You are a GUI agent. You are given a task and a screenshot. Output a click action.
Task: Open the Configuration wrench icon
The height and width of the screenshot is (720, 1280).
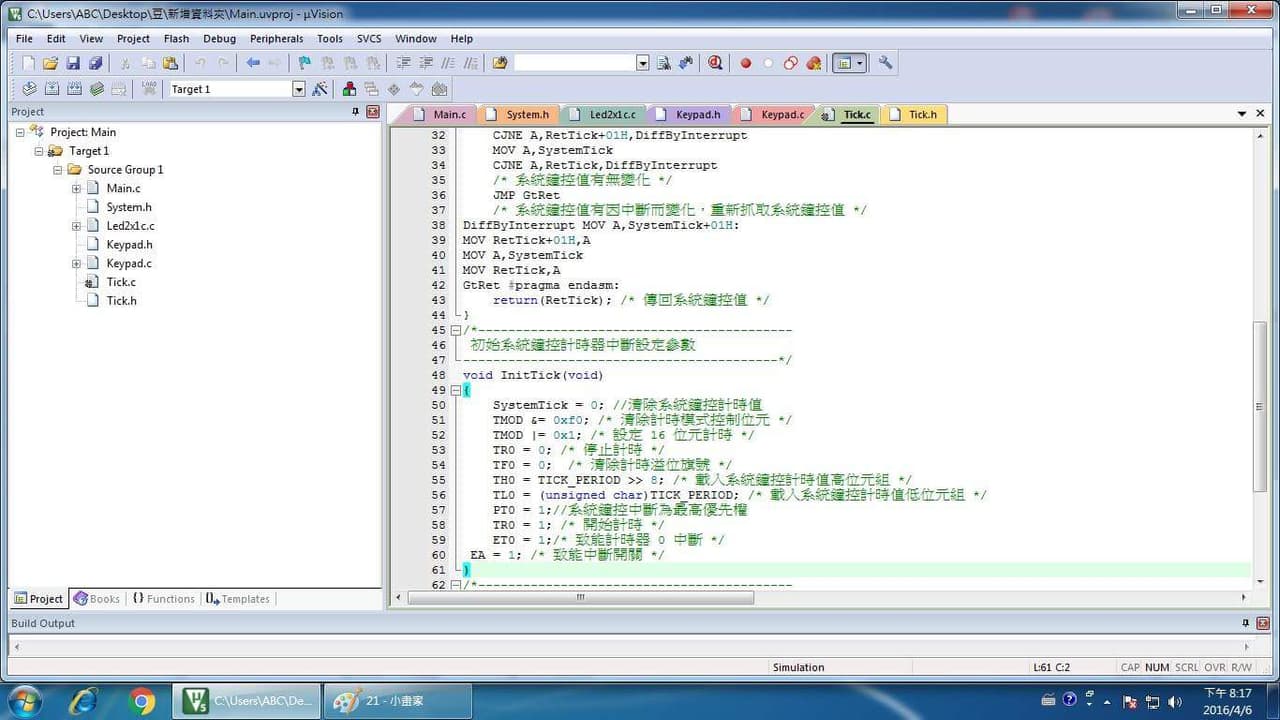[885, 63]
